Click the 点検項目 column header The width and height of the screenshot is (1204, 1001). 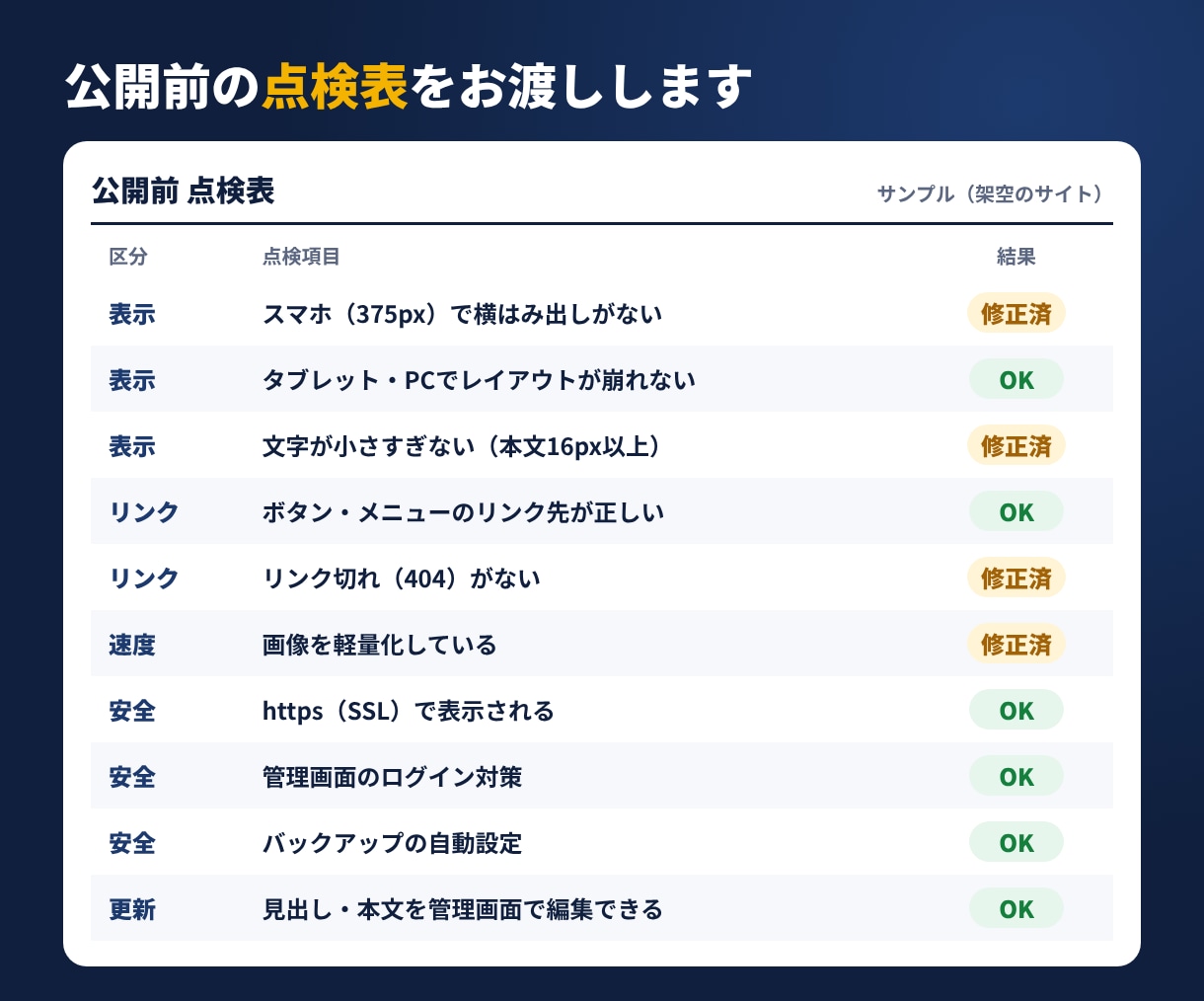coord(301,257)
